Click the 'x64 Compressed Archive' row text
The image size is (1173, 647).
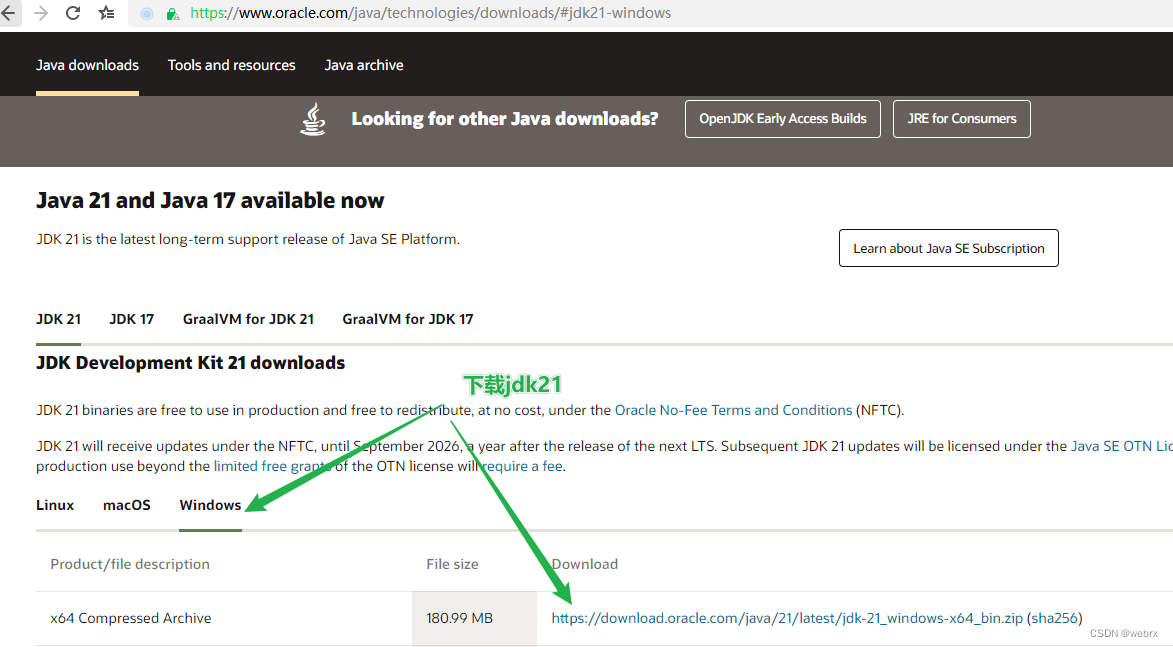tap(131, 618)
